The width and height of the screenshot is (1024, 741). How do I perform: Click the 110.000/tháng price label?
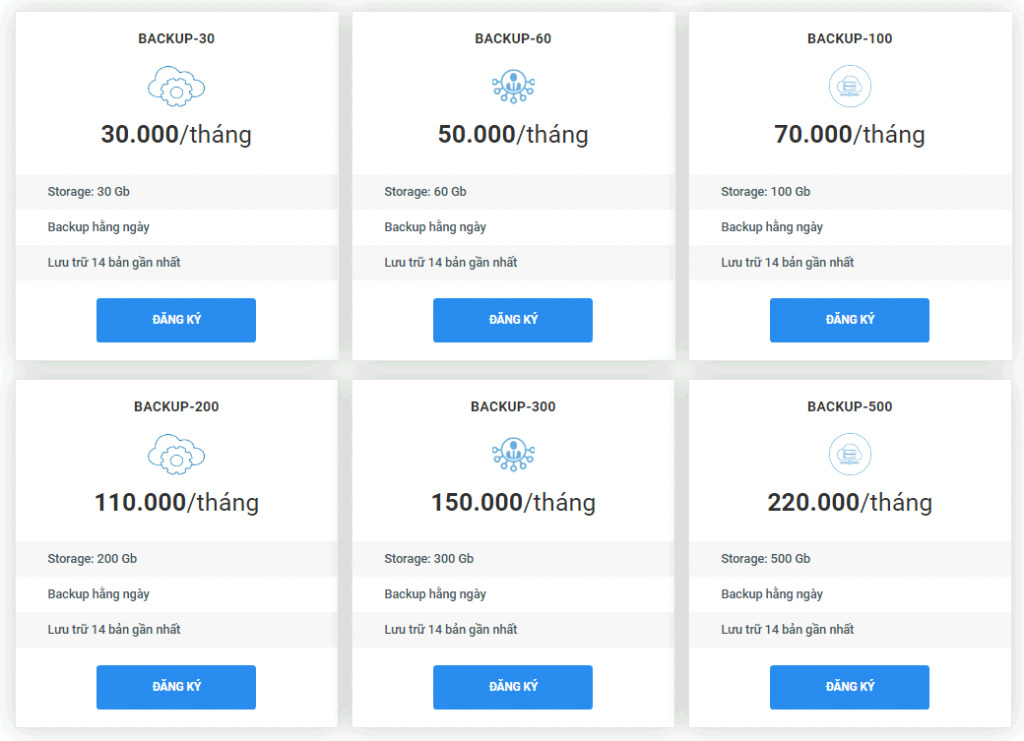(176, 502)
